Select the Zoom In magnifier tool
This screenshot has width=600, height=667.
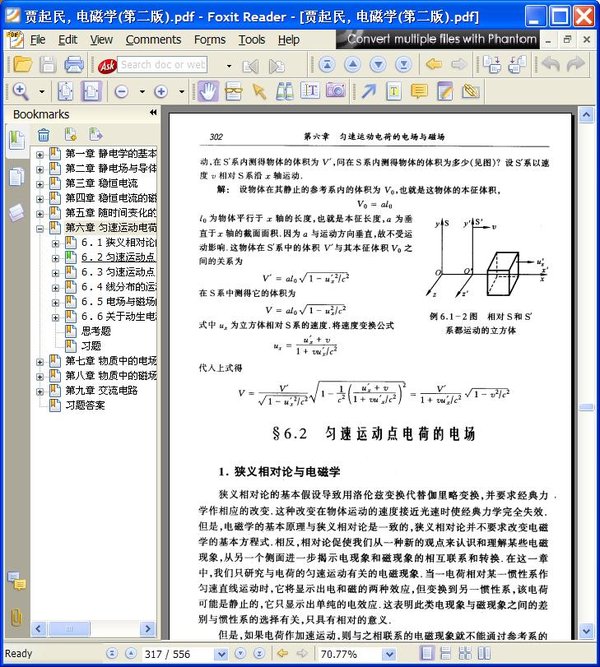pos(20,91)
